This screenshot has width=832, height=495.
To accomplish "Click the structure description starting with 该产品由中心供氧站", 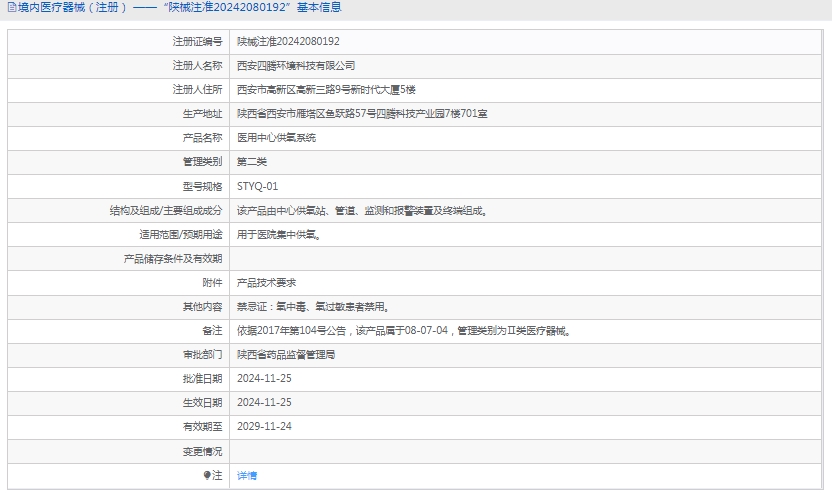I will point(362,211).
